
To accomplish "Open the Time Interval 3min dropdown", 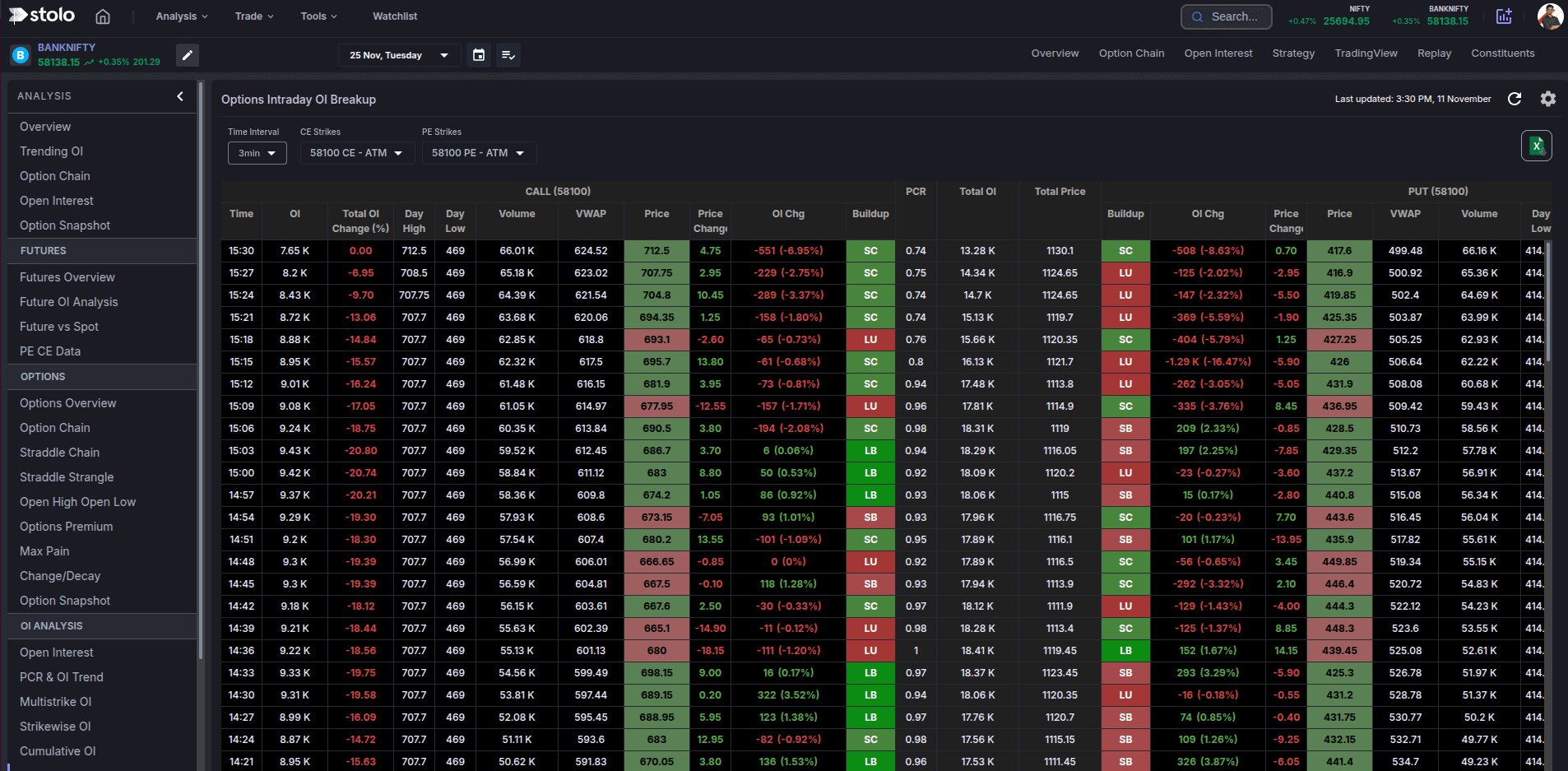I will click(x=257, y=153).
